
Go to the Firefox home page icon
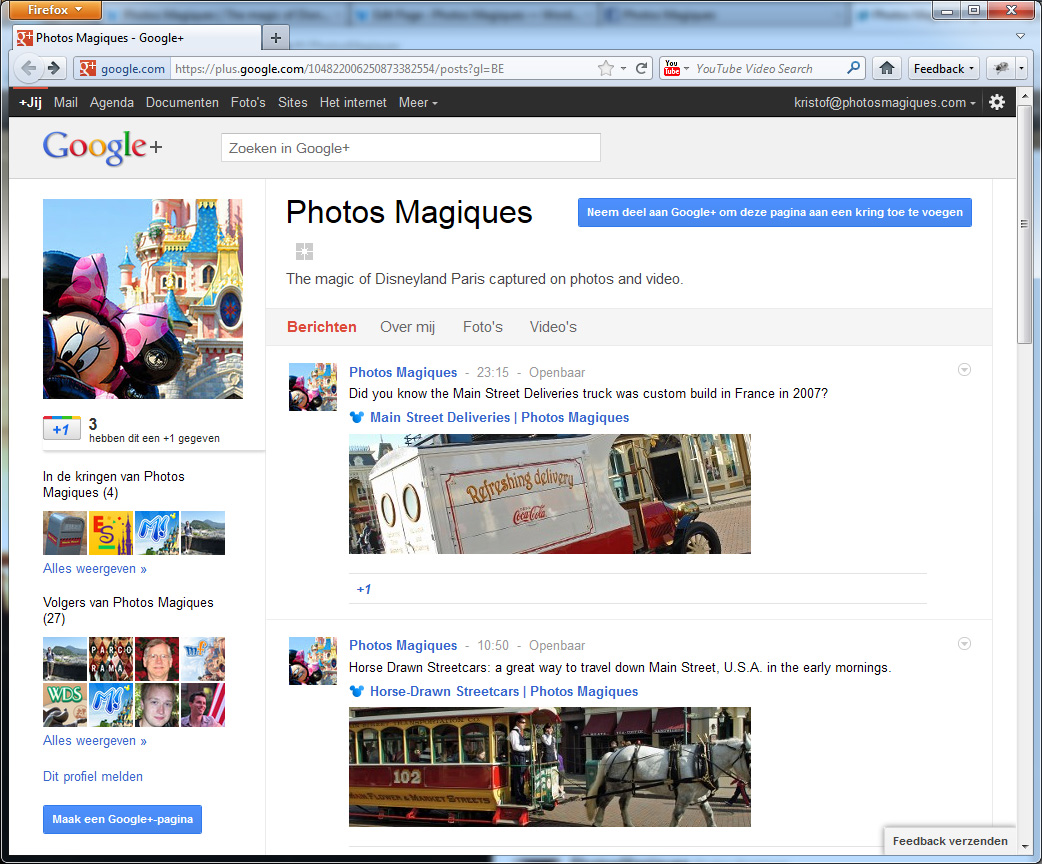tap(885, 69)
